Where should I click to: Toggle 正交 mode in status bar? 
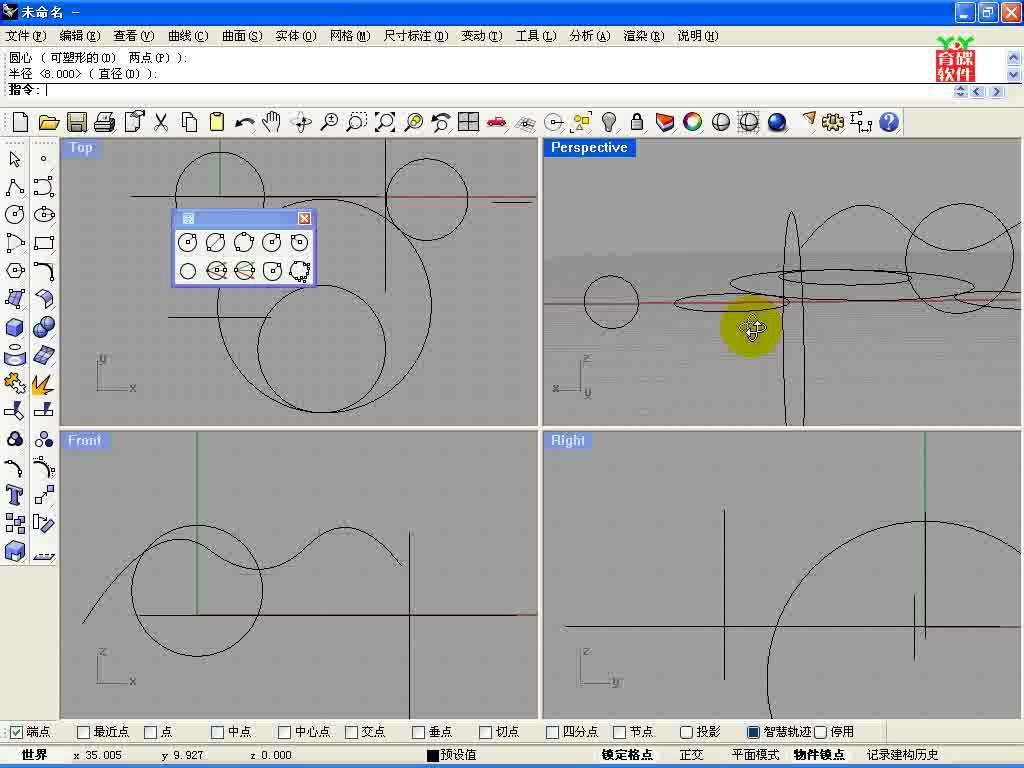pyautogui.click(x=692, y=755)
